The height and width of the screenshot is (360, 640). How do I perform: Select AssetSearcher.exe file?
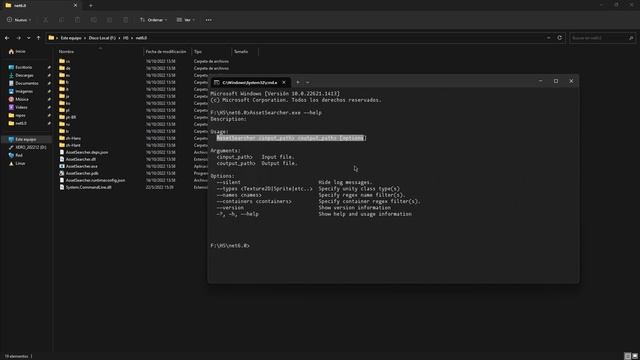[81, 166]
